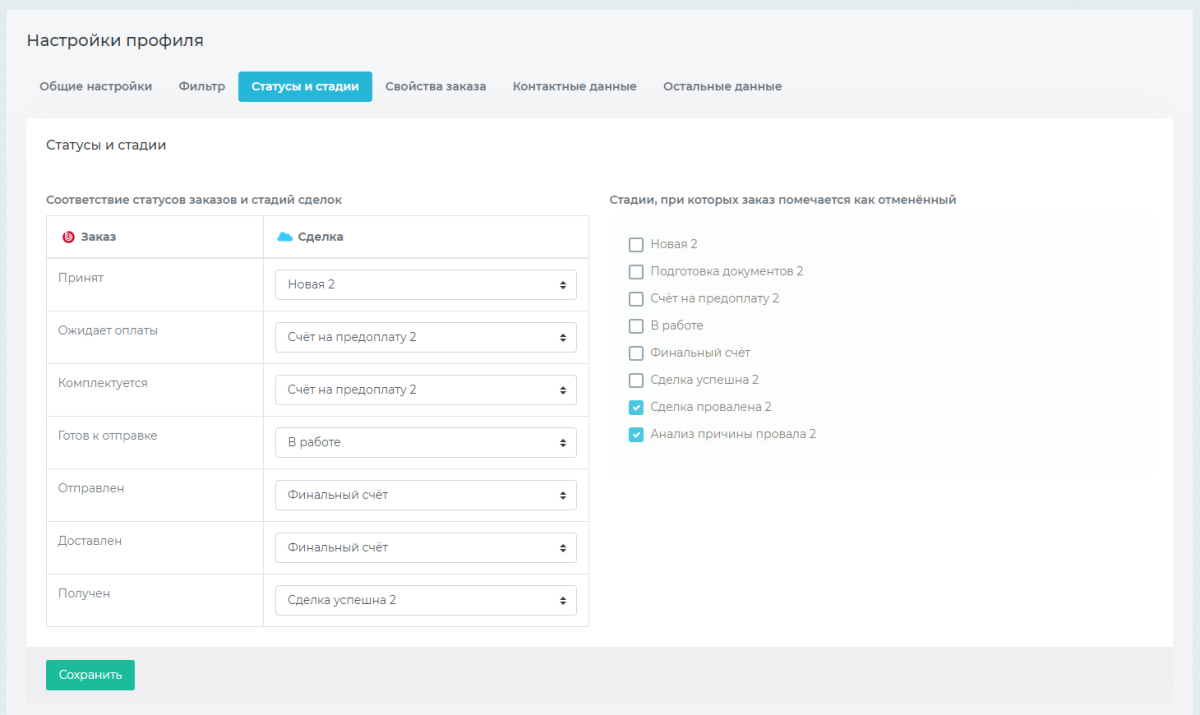The width and height of the screenshot is (1200, 715).
Task: Select the Контактные данные tab
Action: point(574,87)
